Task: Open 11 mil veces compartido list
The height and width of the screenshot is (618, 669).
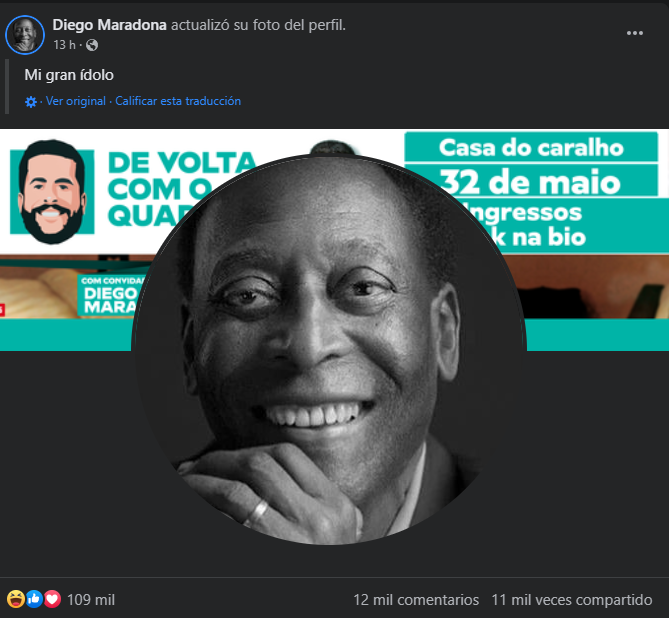Action: coord(572,600)
